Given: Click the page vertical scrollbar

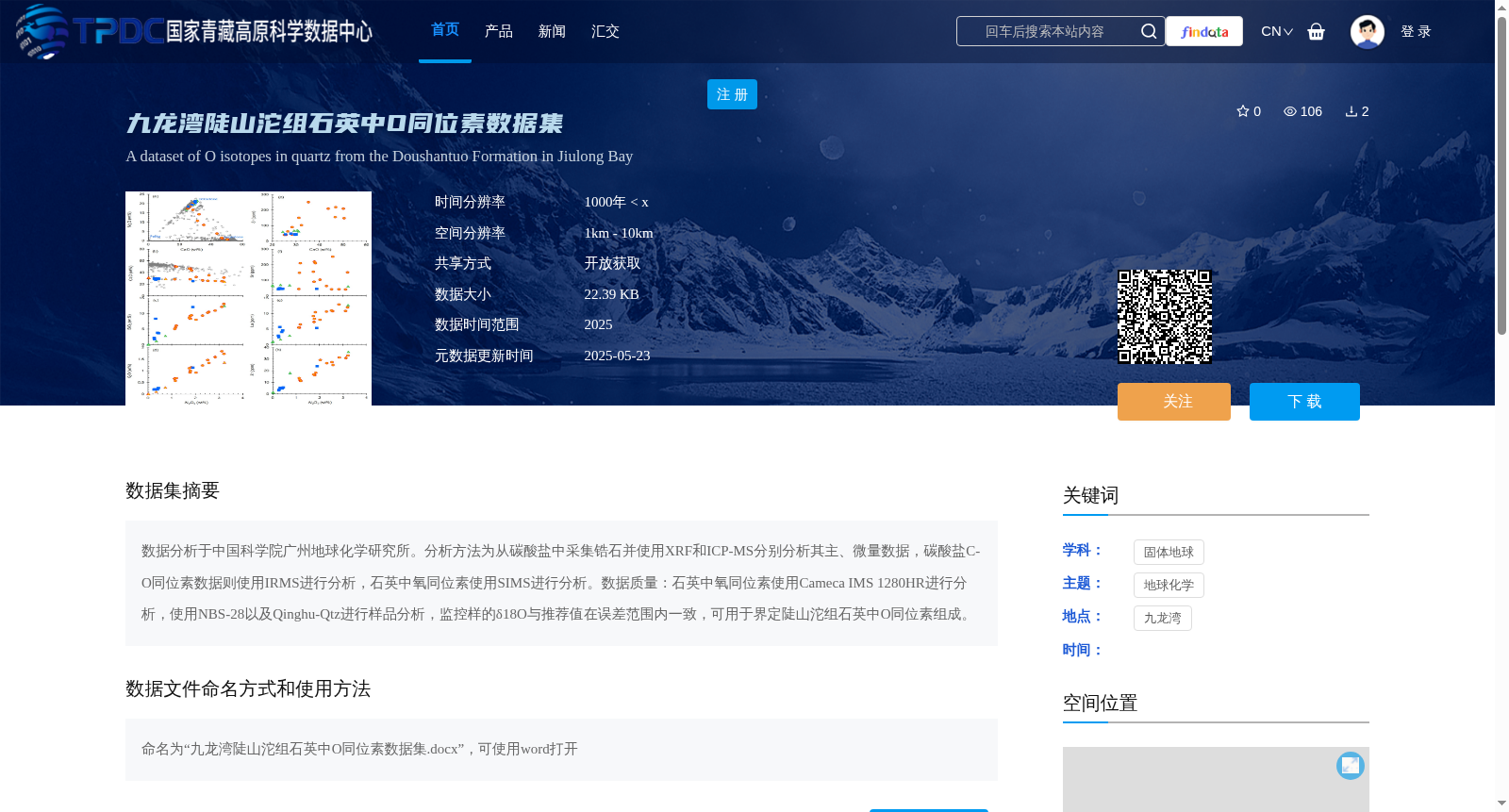Looking at the screenshot, I should [1501, 174].
